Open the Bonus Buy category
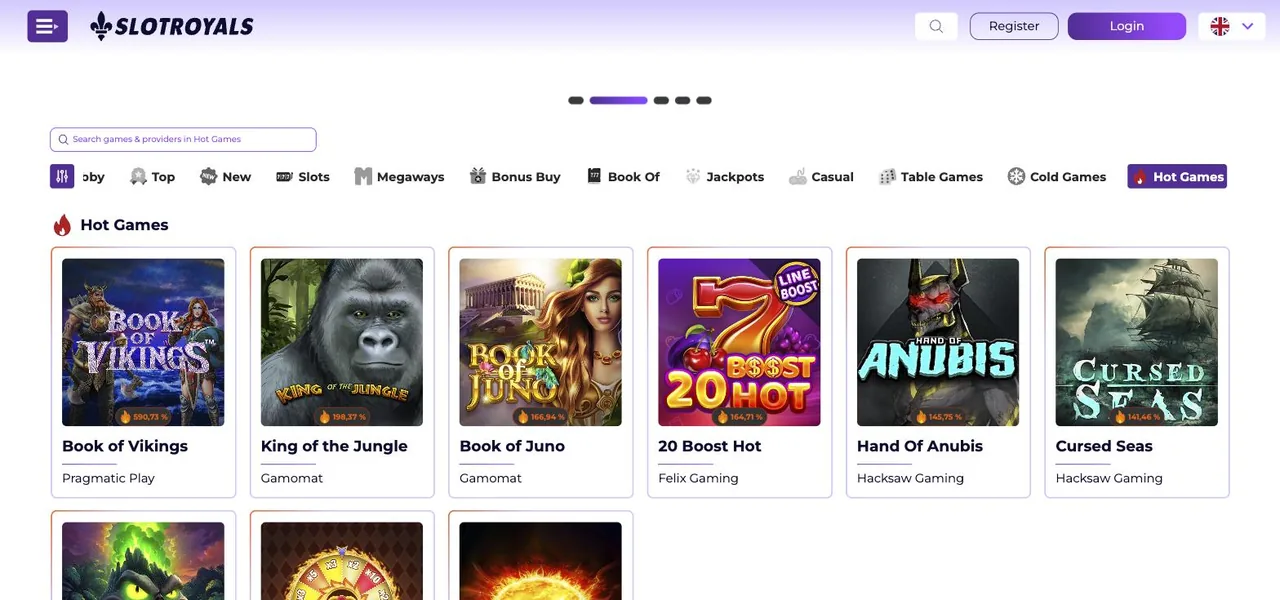This screenshot has height=600, width=1280. click(x=515, y=176)
